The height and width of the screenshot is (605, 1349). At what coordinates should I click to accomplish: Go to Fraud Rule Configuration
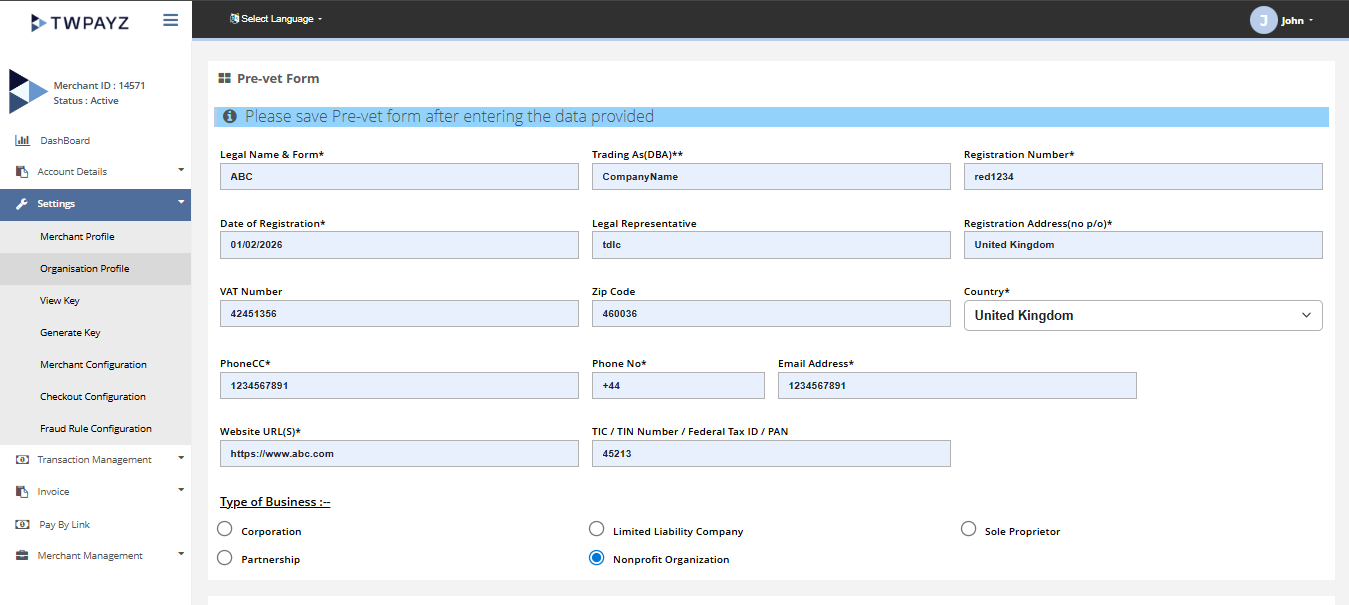96,429
